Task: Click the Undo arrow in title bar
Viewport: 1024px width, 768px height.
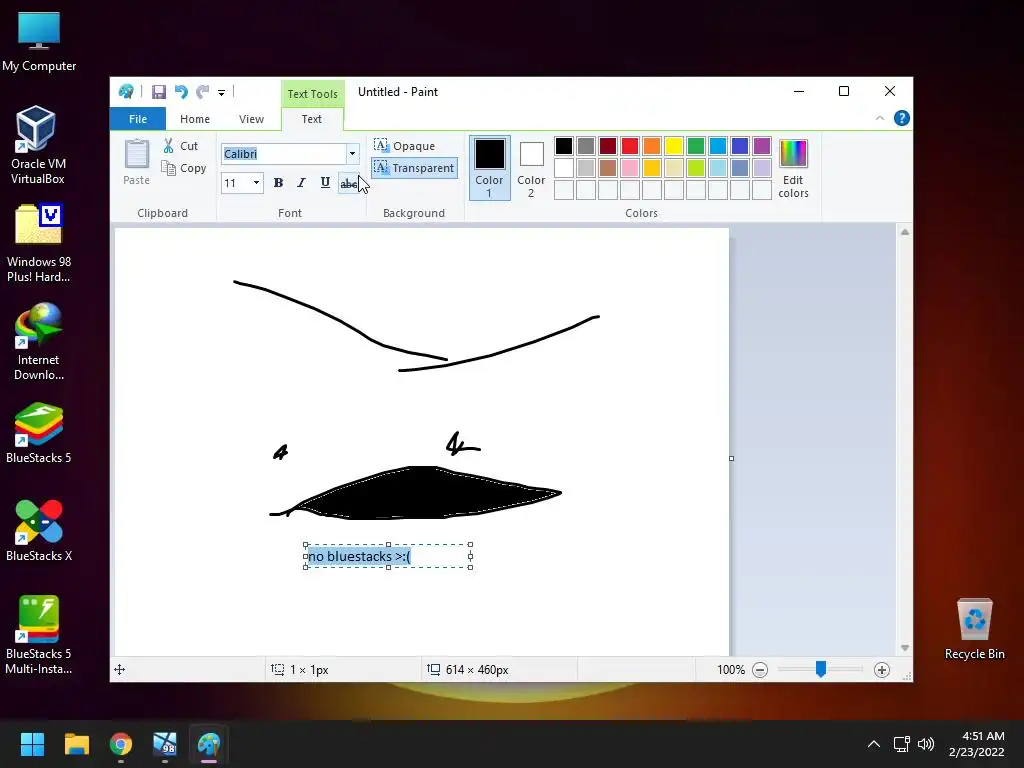Action: coord(181,92)
